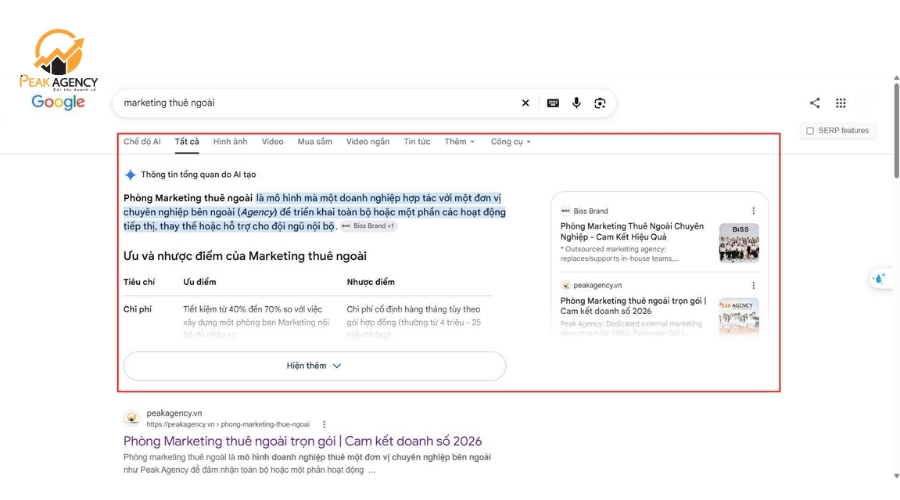Click the share icon at top right

click(x=814, y=103)
